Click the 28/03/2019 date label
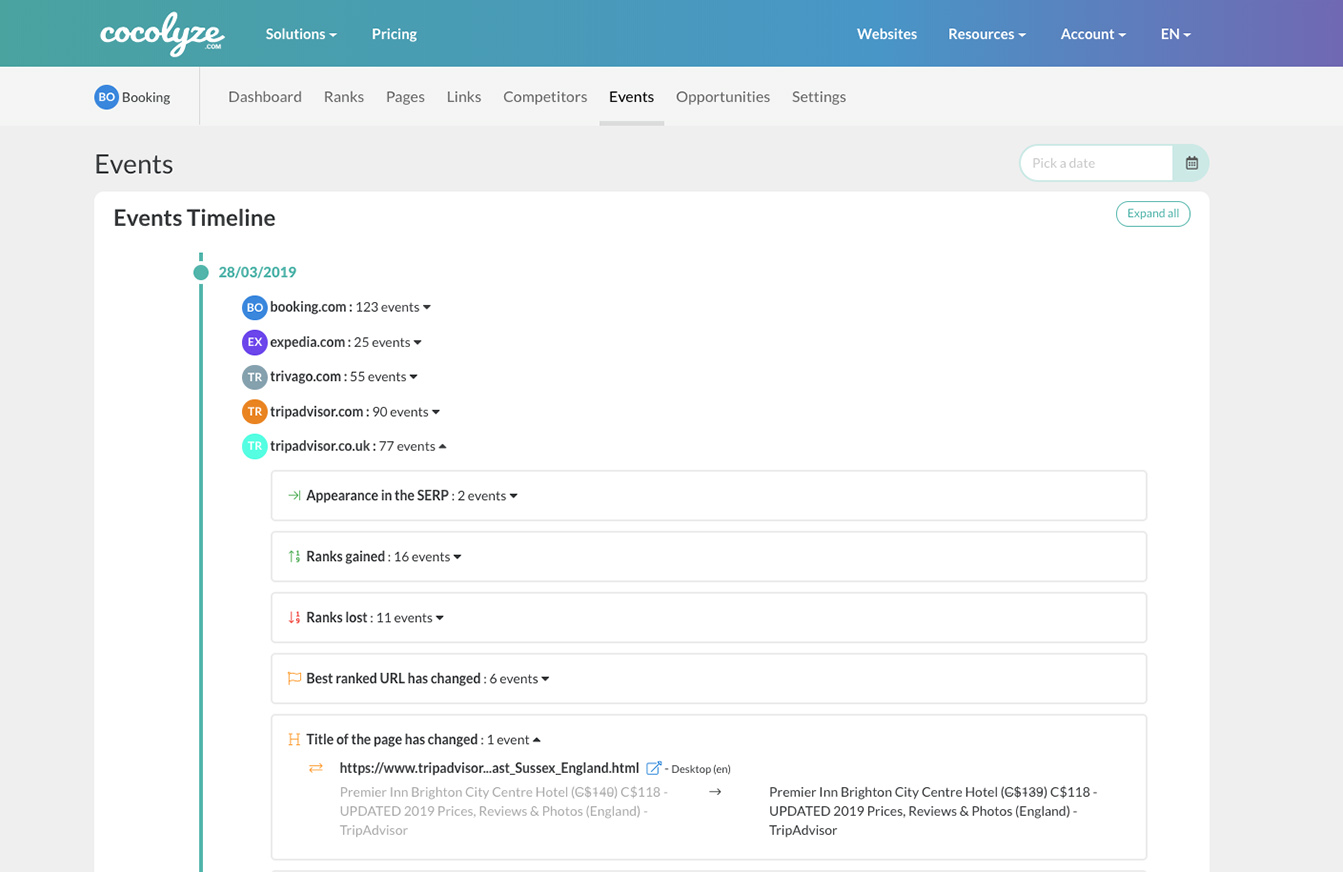1343x872 pixels. [257, 272]
